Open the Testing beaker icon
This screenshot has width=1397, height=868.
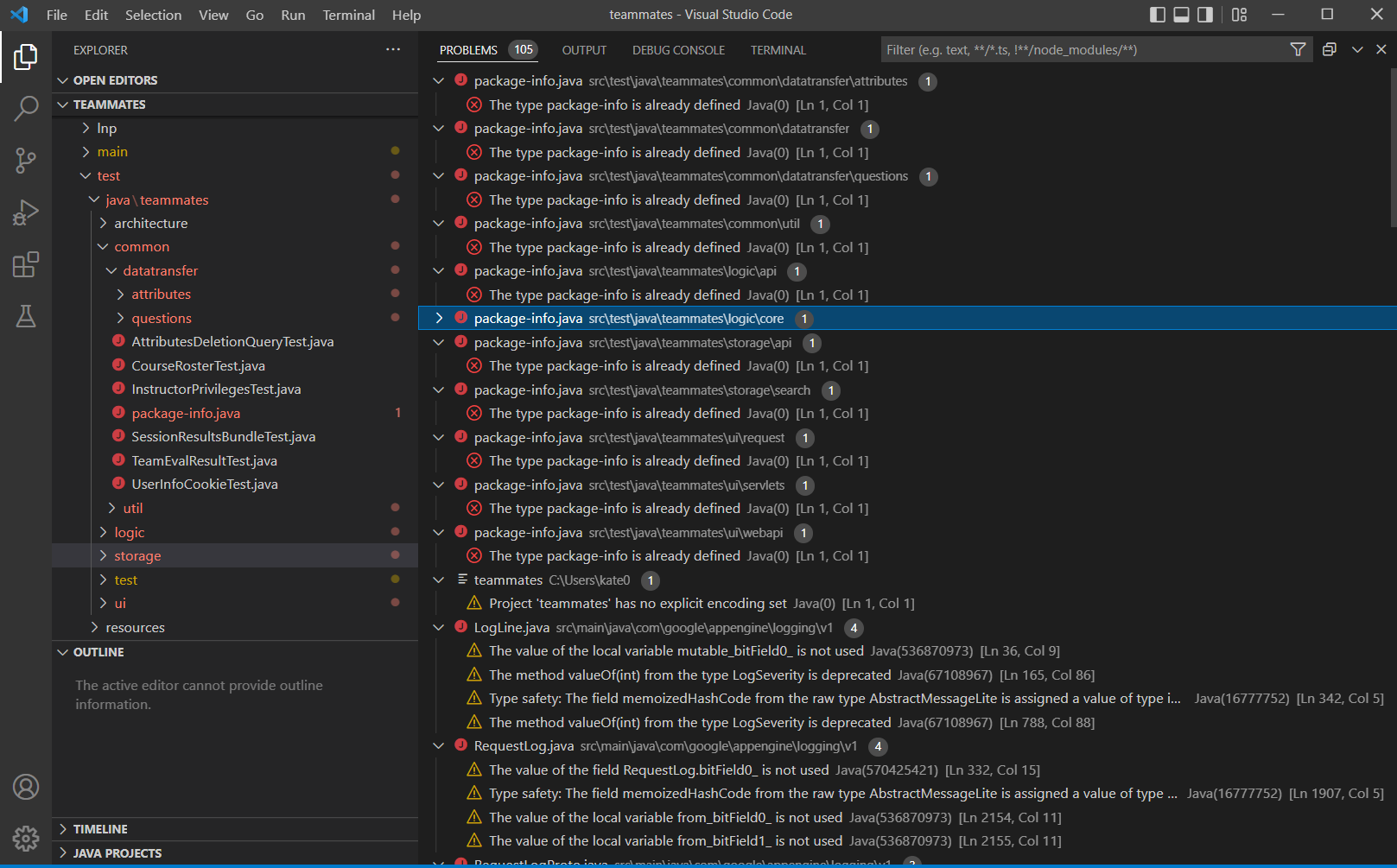coord(25,316)
